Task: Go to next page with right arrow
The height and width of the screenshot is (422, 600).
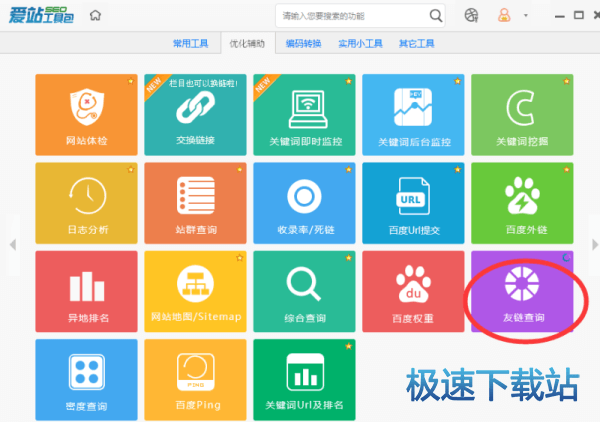Action: click(x=595, y=245)
